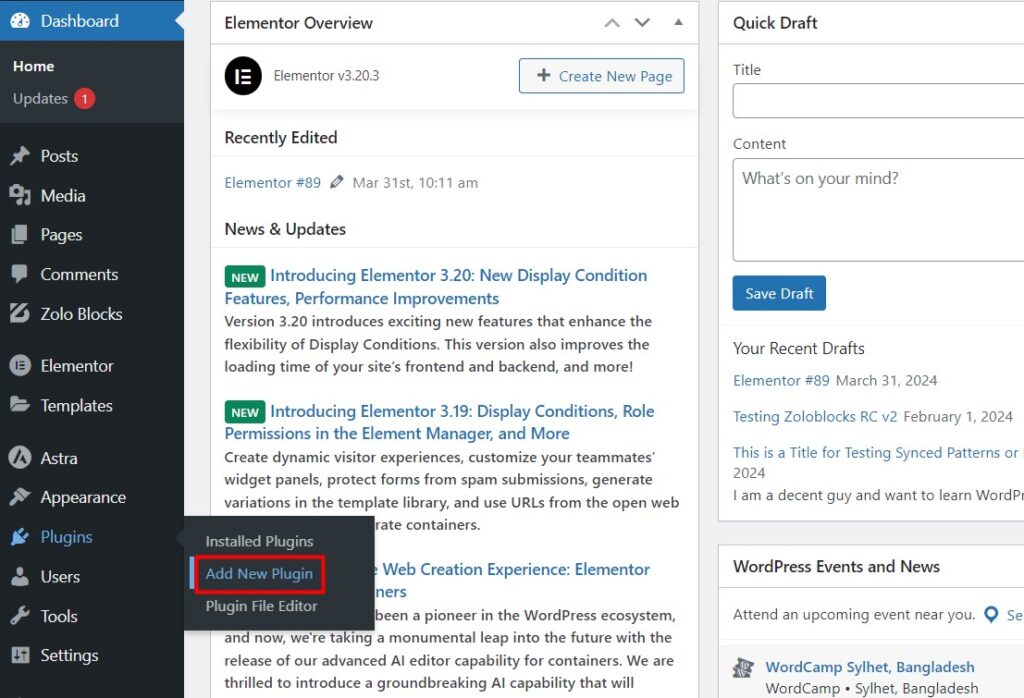Viewport: 1024px width, 698px height.
Task: Open WordCamp Sylhet, Bangladesh event link
Action: click(x=870, y=667)
